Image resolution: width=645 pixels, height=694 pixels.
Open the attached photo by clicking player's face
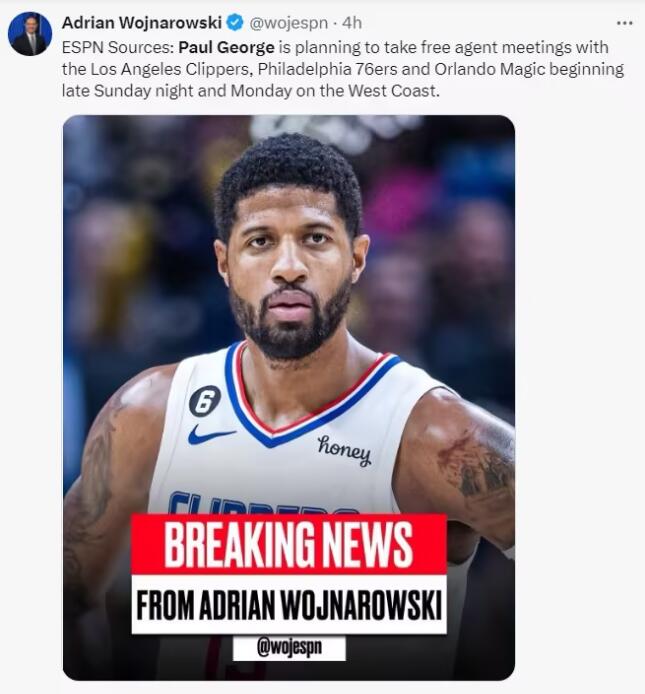[290, 266]
